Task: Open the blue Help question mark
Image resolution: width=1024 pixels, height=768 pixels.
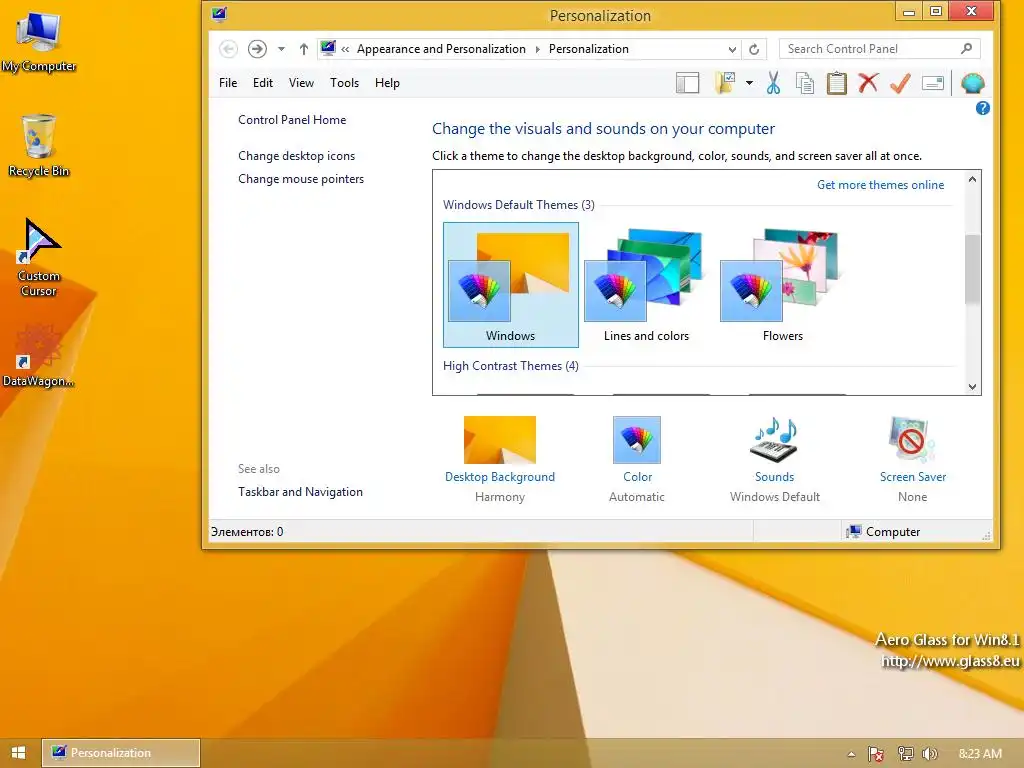Action: (x=982, y=108)
